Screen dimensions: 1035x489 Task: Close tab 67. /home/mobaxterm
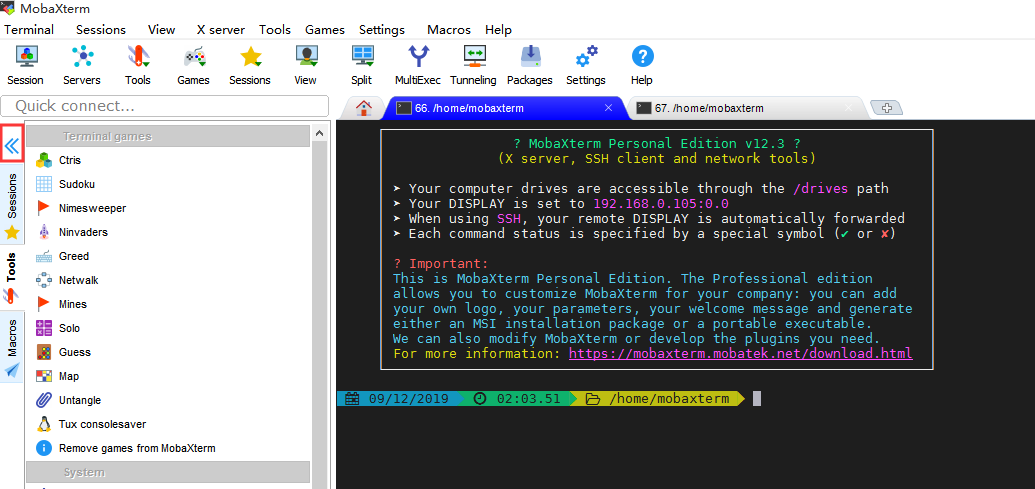[849, 108]
